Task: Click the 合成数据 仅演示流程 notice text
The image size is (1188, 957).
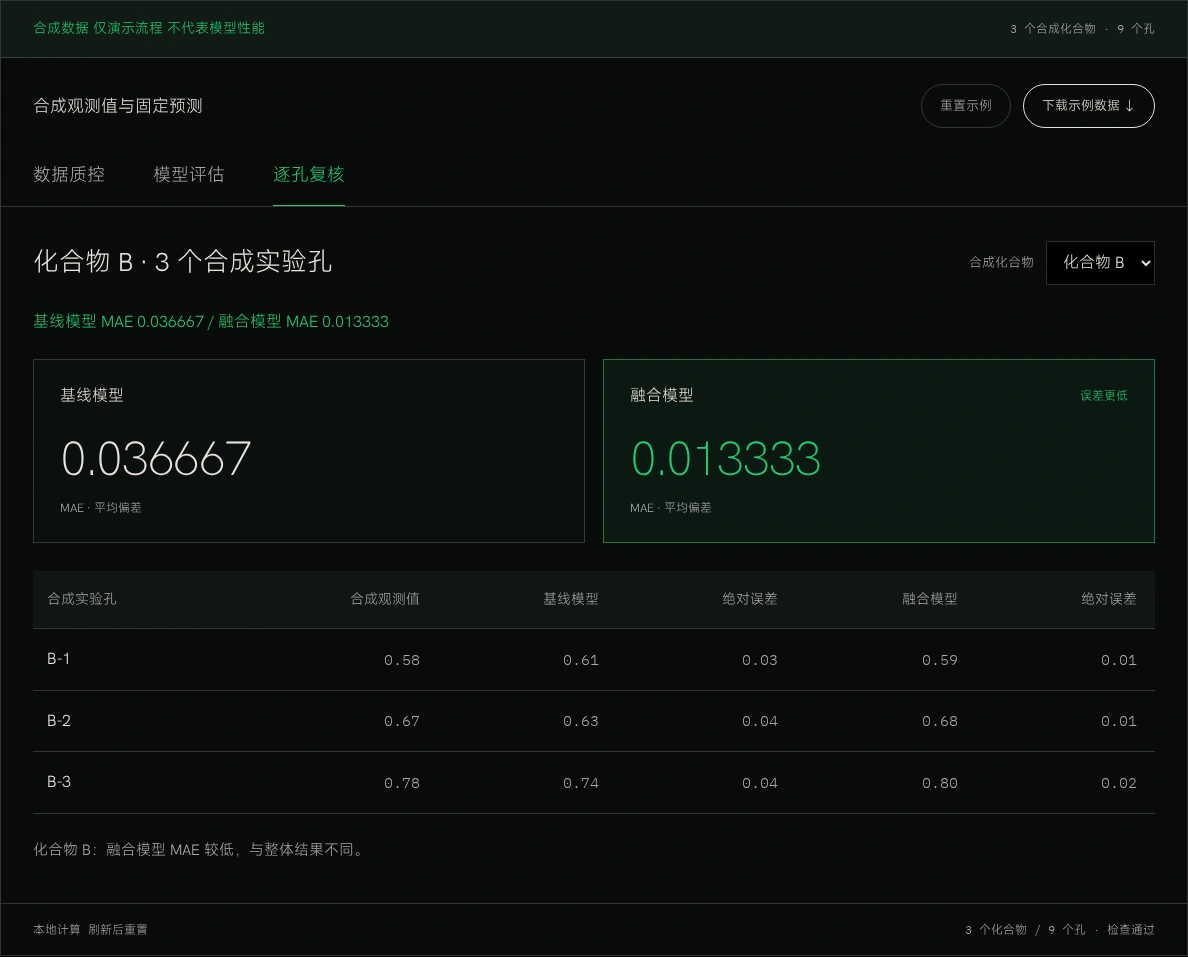Action: tap(148, 28)
